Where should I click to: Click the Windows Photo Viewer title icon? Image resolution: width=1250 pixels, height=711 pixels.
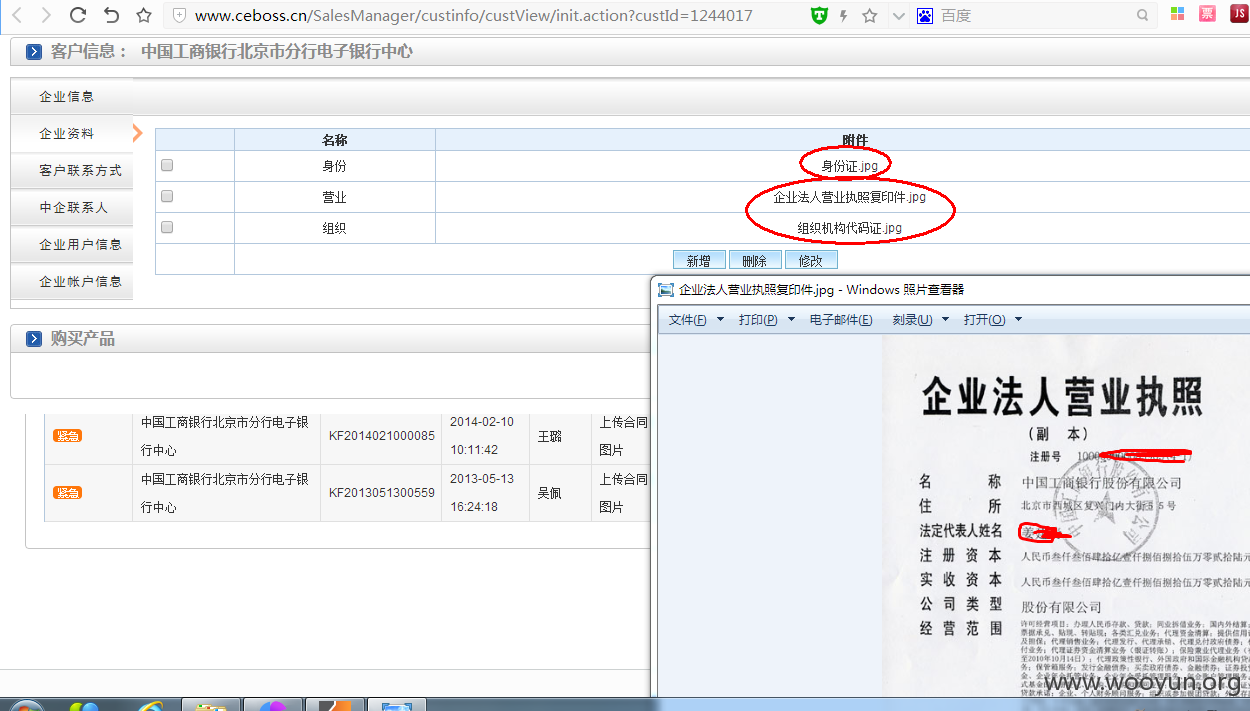pos(666,289)
